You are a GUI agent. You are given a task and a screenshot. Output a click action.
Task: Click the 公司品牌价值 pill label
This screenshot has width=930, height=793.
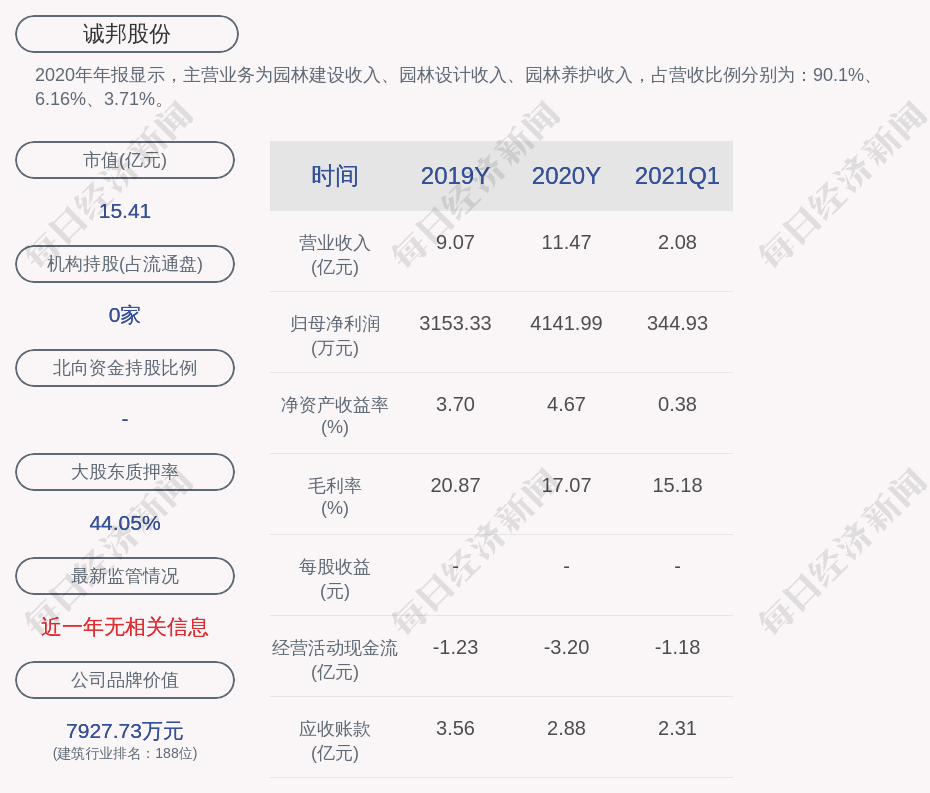(125, 680)
